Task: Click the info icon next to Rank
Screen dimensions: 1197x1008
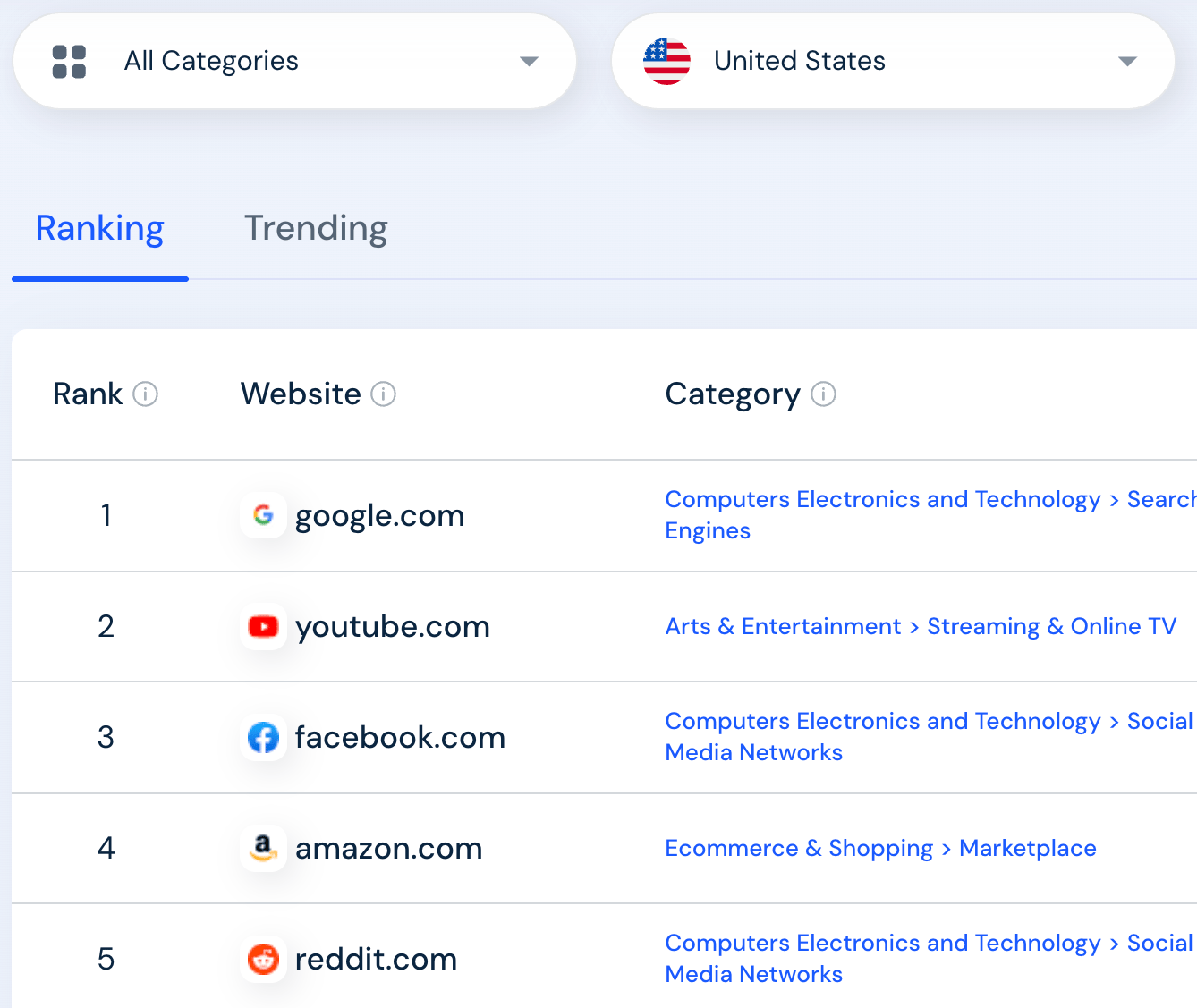Action: pyautogui.click(x=146, y=394)
